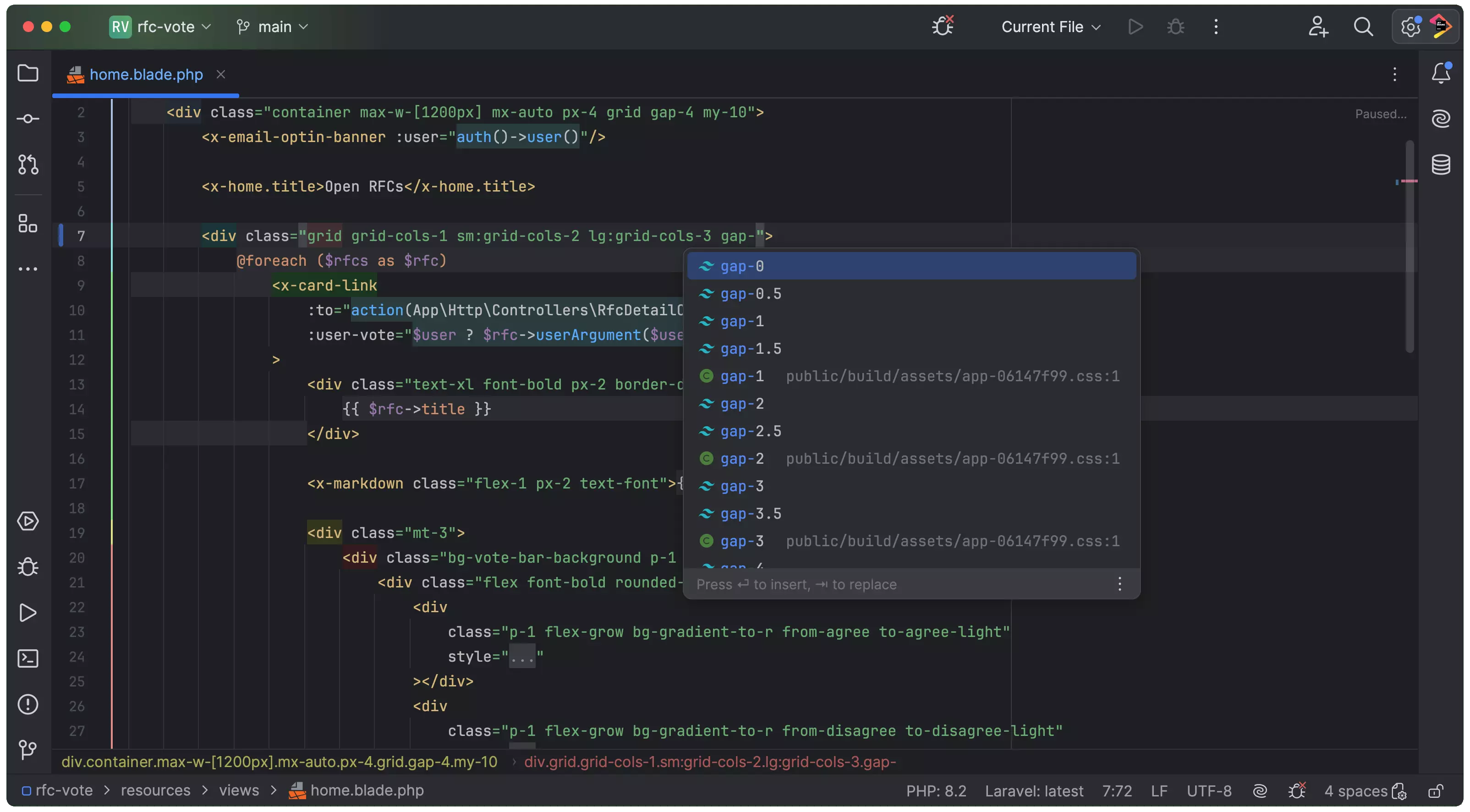Viewport: 1470px width, 812px height.
Task: Open the Terminal tool window
Action: 27,658
